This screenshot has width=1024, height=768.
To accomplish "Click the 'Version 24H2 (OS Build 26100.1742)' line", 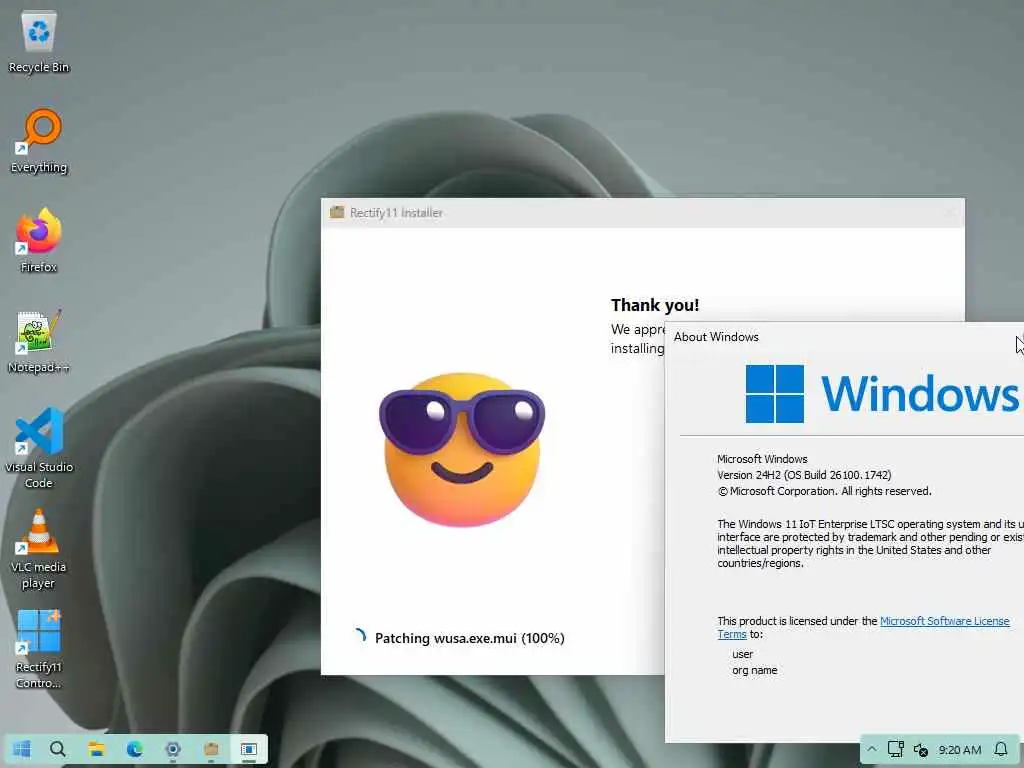I will click(804, 475).
